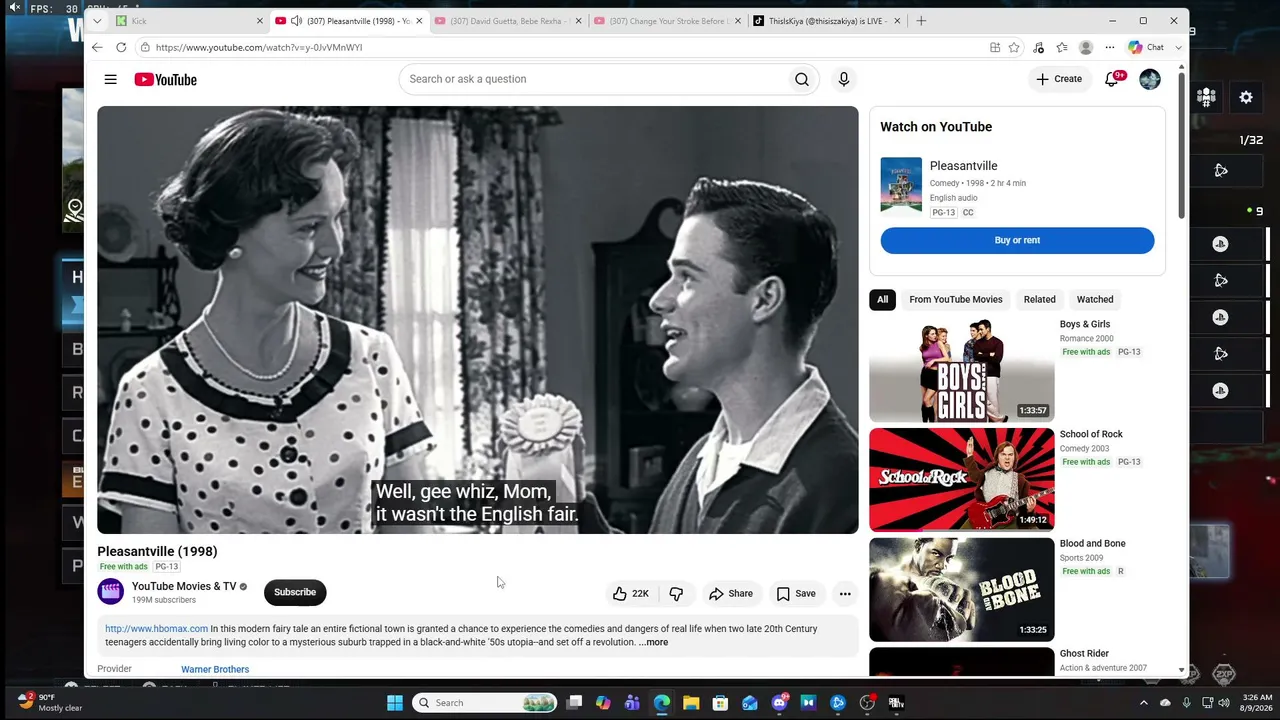Subscribe to YouTube Movies & TV
1280x720 pixels.
295,592
